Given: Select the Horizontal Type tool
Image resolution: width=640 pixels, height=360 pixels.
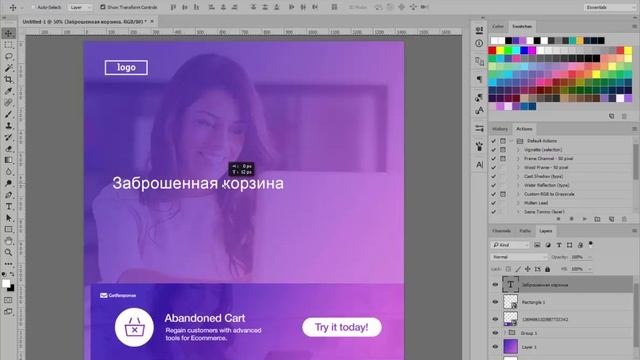Looking at the screenshot, I should coord(8,206).
